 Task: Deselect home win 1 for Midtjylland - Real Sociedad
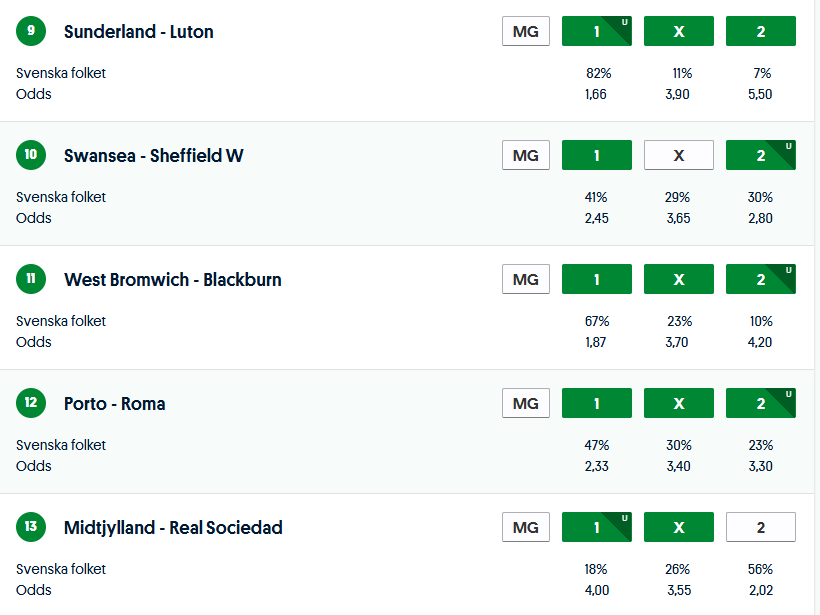click(x=596, y=527)
